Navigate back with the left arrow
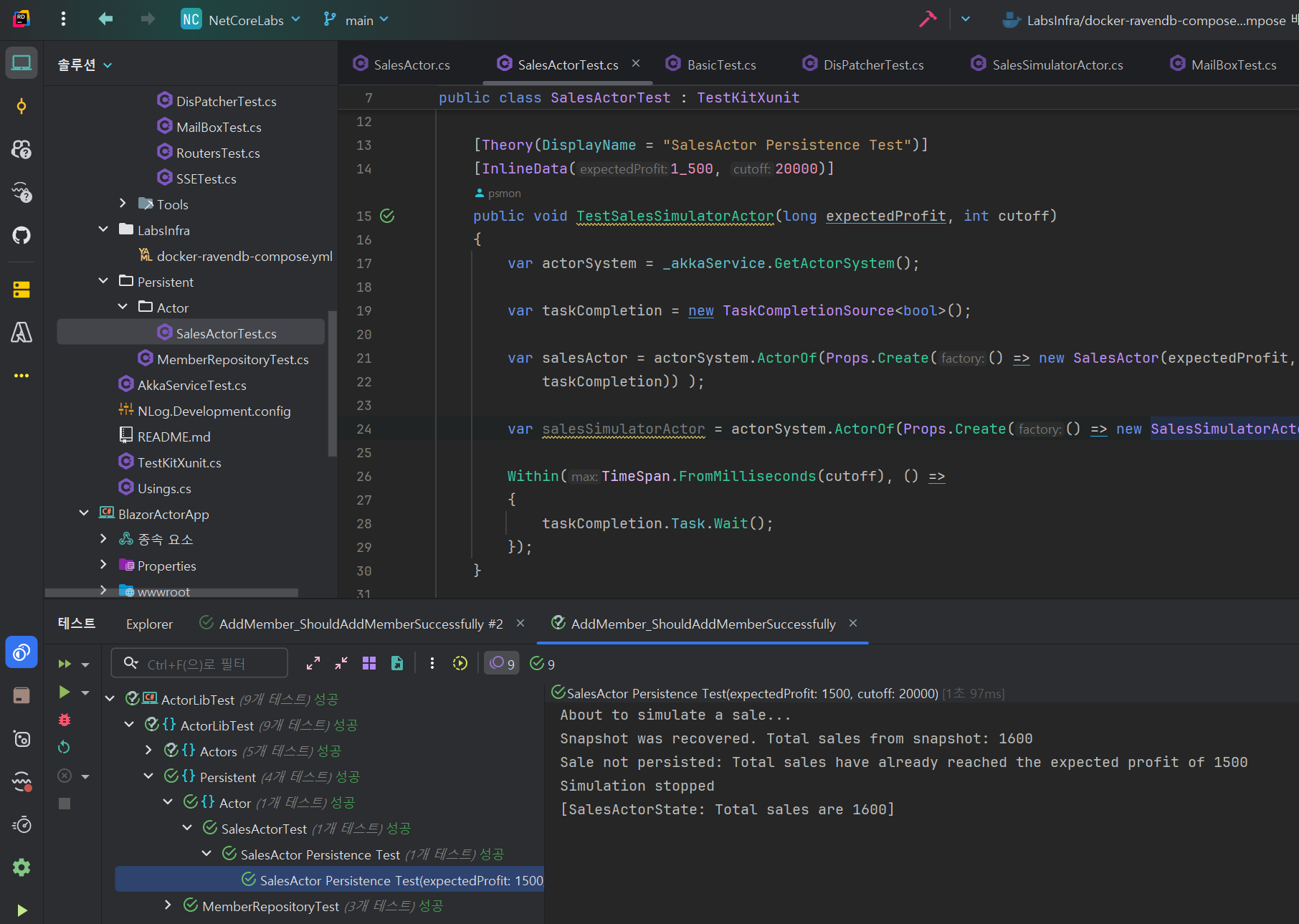 tap(105, 19)
